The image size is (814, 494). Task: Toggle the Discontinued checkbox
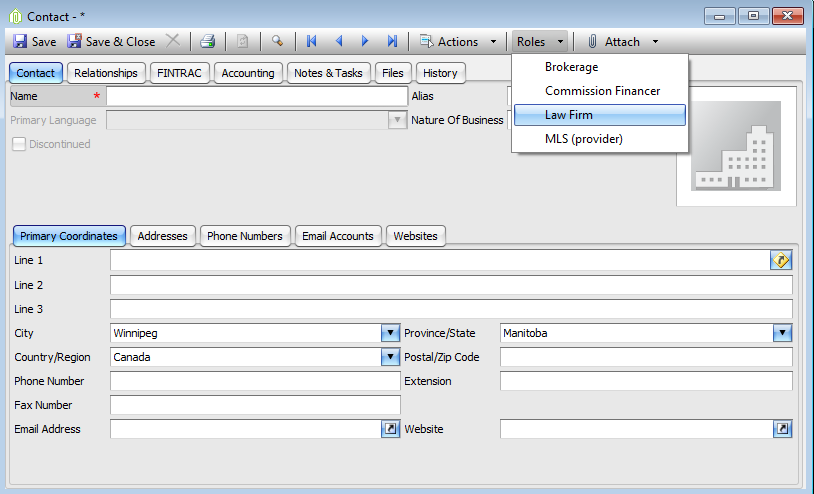[x=19, y=144]
